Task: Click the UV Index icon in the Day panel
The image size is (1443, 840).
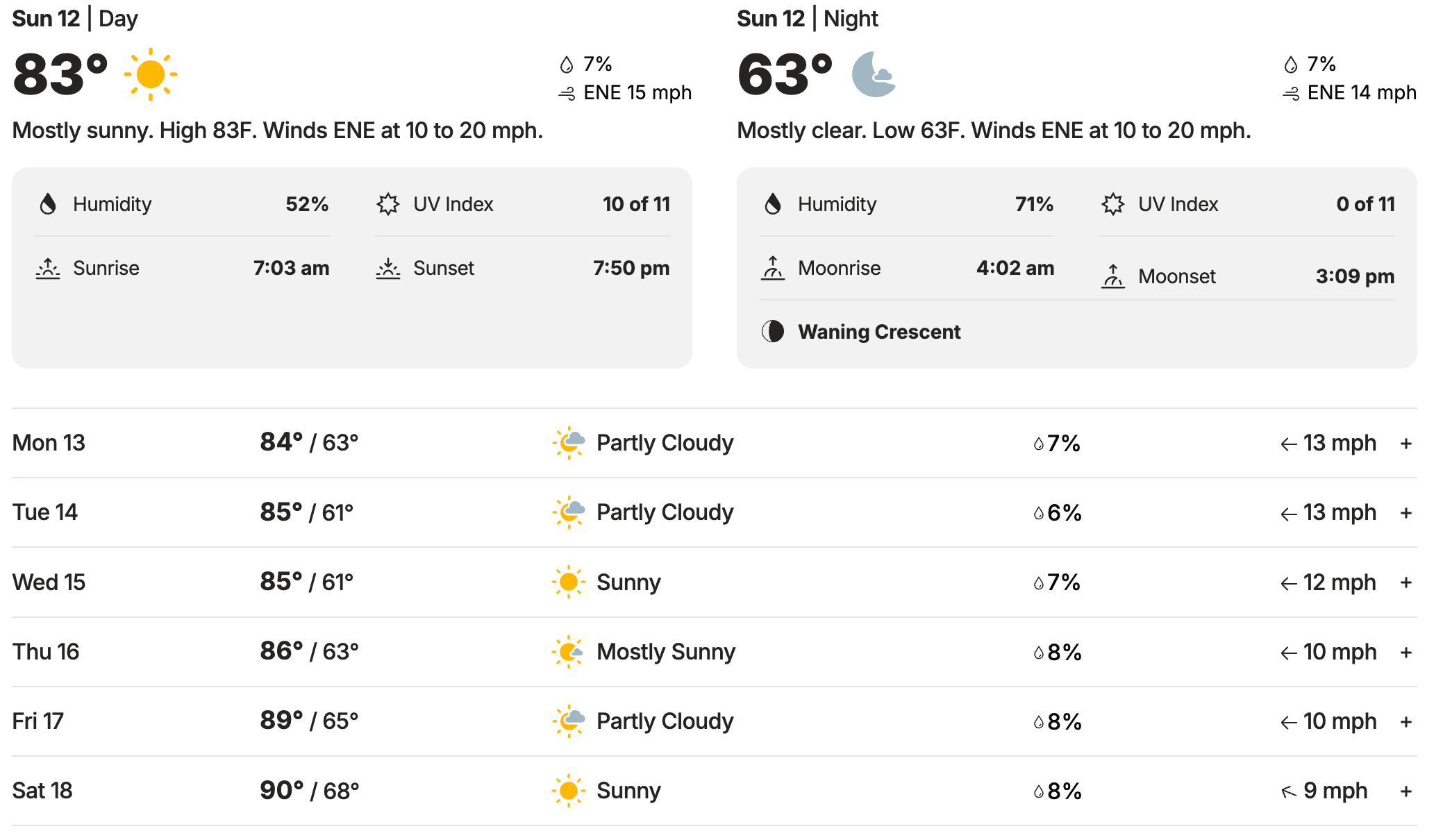Action: tap(388, 204)
